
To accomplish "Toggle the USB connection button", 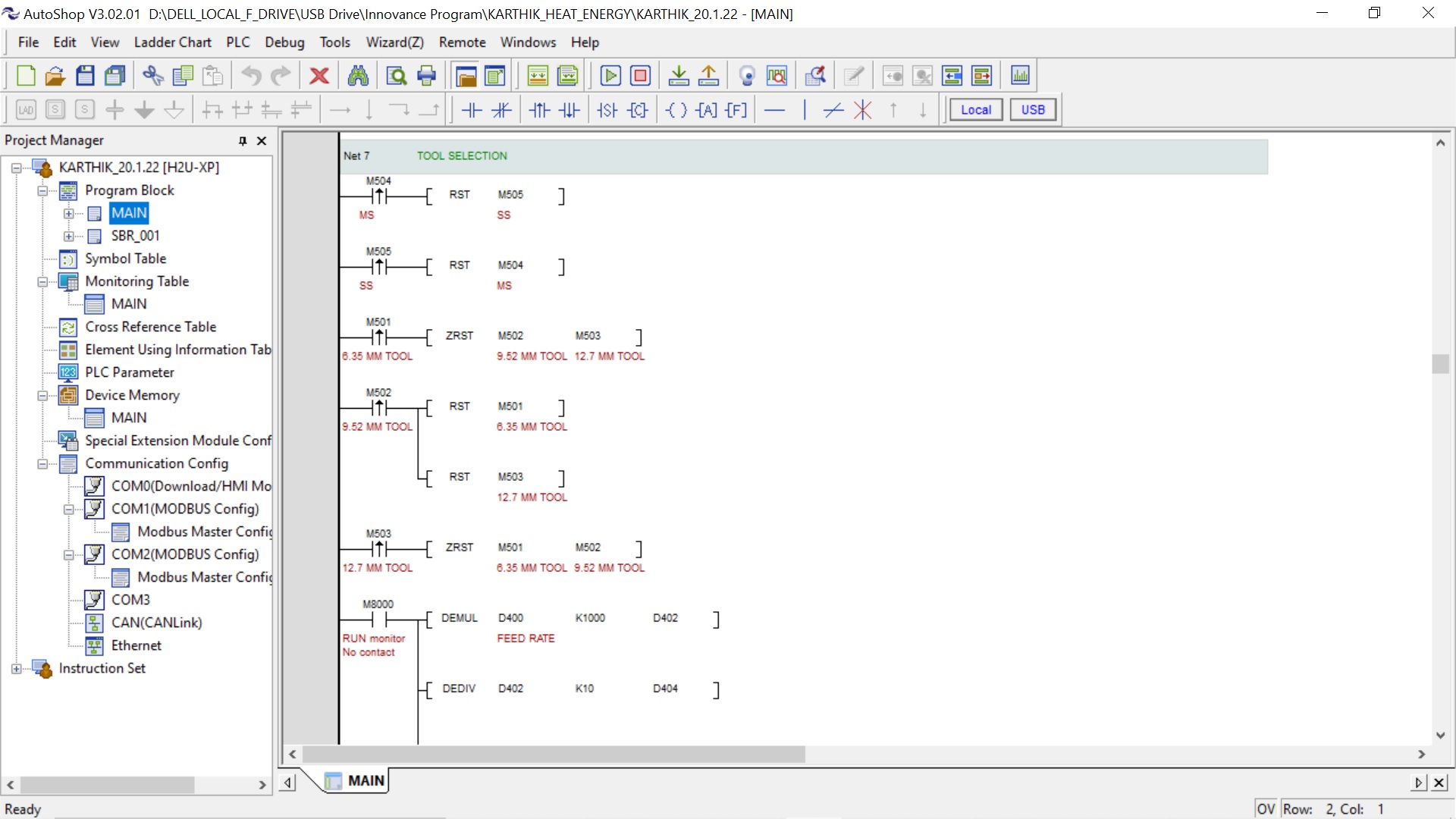I will pos(1032,110).
